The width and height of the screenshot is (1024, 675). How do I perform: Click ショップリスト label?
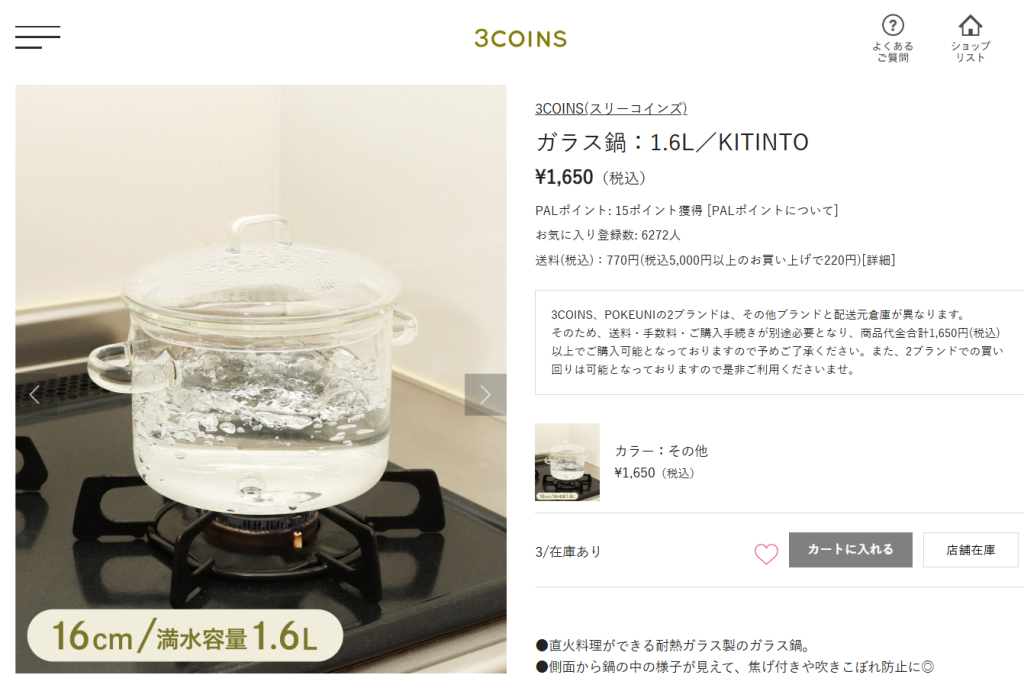[x=970, y=52]
